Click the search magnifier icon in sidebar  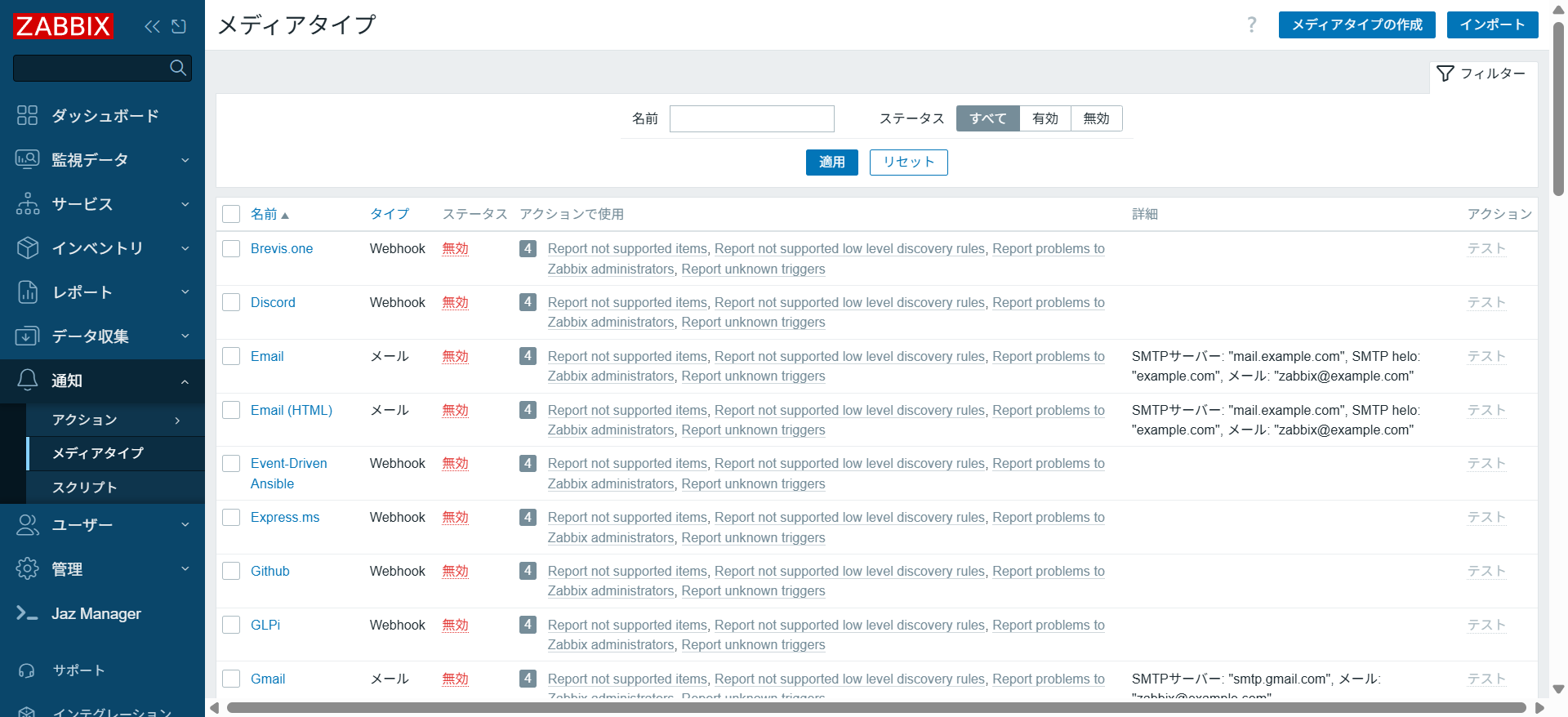178,68
